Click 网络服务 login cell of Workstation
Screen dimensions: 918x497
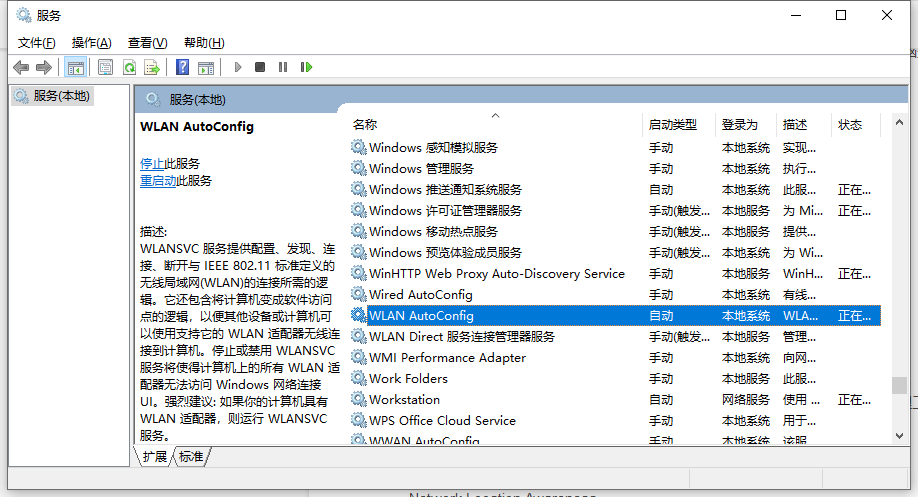(x=746, y=400)
